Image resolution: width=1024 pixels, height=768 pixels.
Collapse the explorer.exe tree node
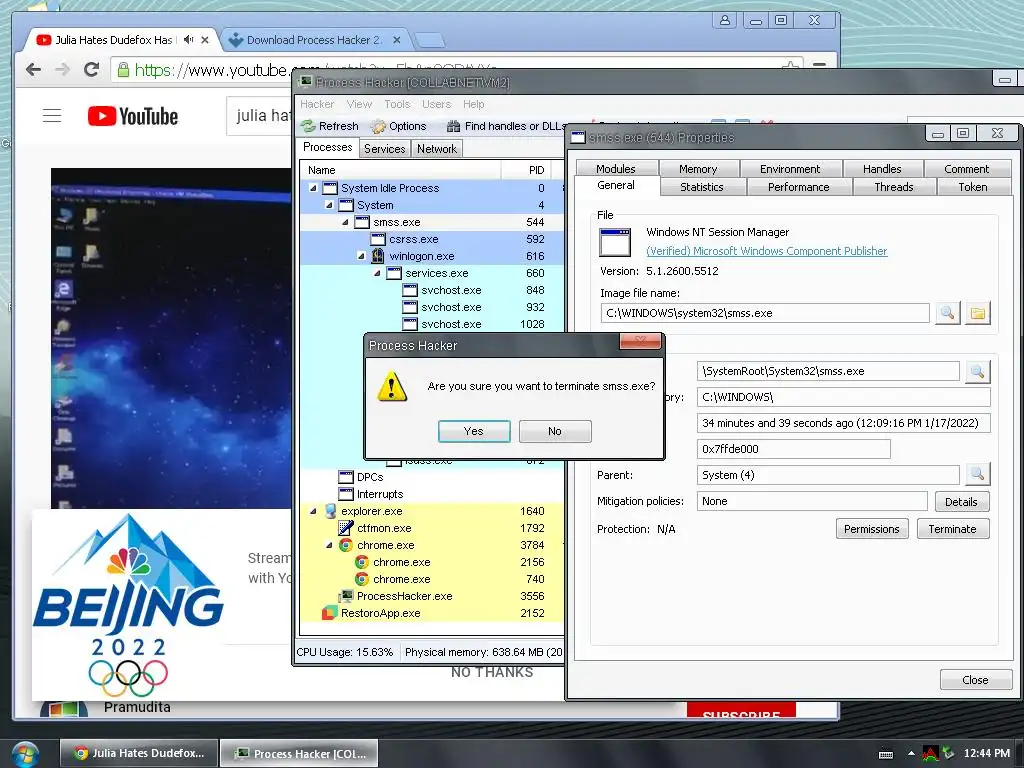pos(313,511)
